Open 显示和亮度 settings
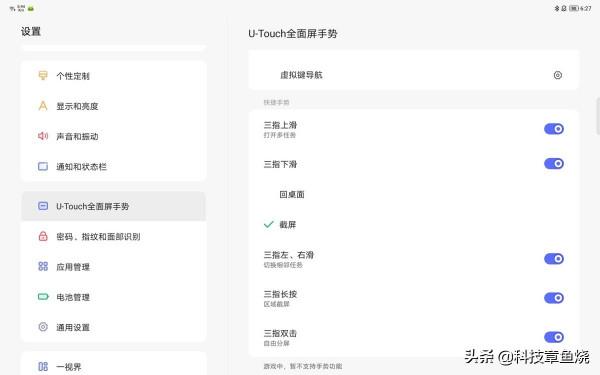This screenshot has width=600, height=375. point(114,106)
